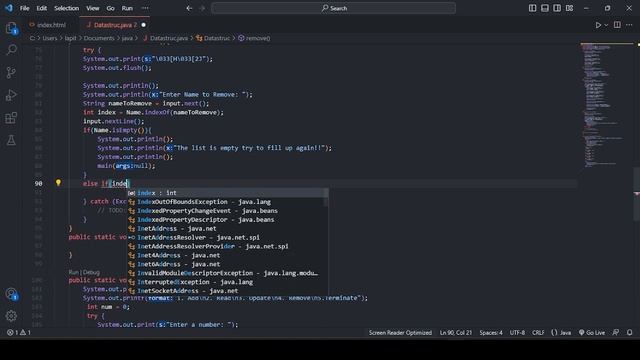Click the unsaved dot on Datastruc.java tab
The width and height of the screenshot is (640, 360).
(143, 25)
